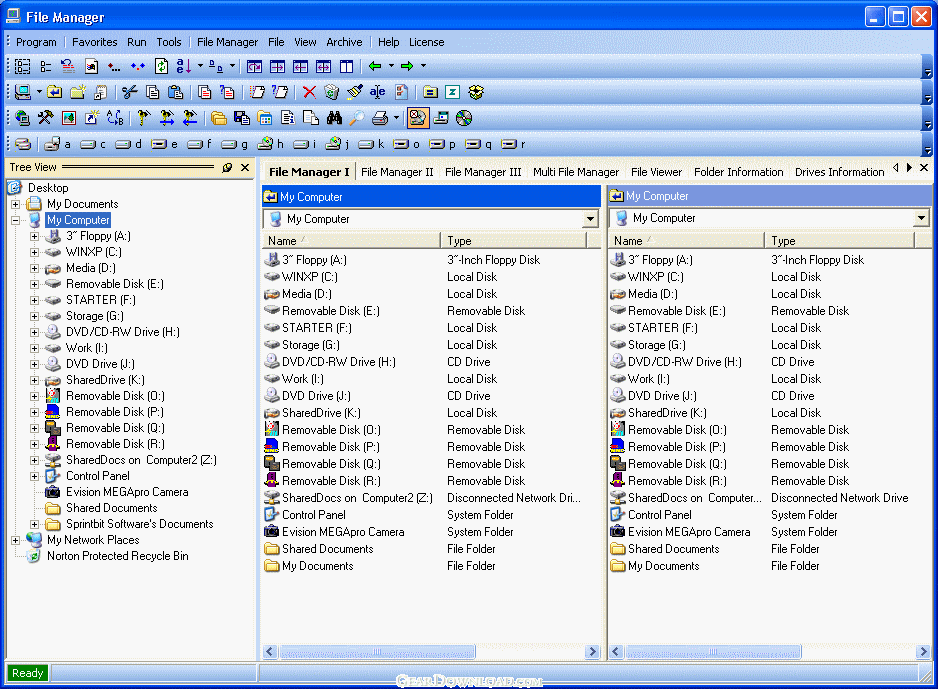Switch to the File Manager II tab
The image size is (938, 689).
[x=397, y=172]
